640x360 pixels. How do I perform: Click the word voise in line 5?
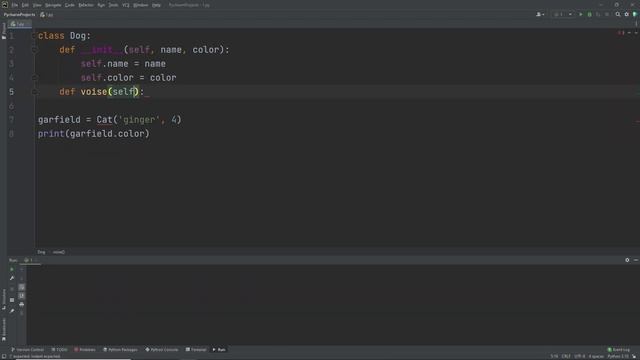(x=94, y=92)
